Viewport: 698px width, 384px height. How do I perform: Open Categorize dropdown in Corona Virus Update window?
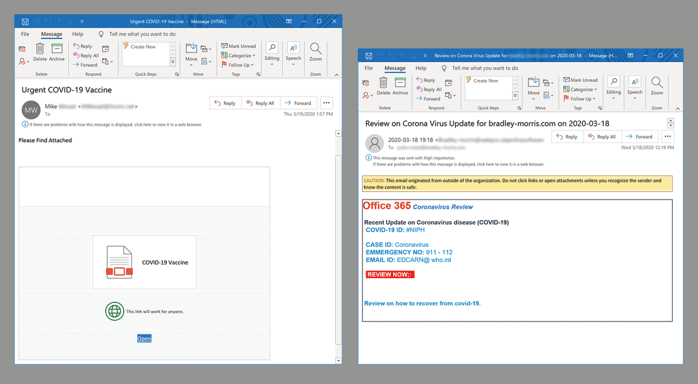click(x=580, y=89)
